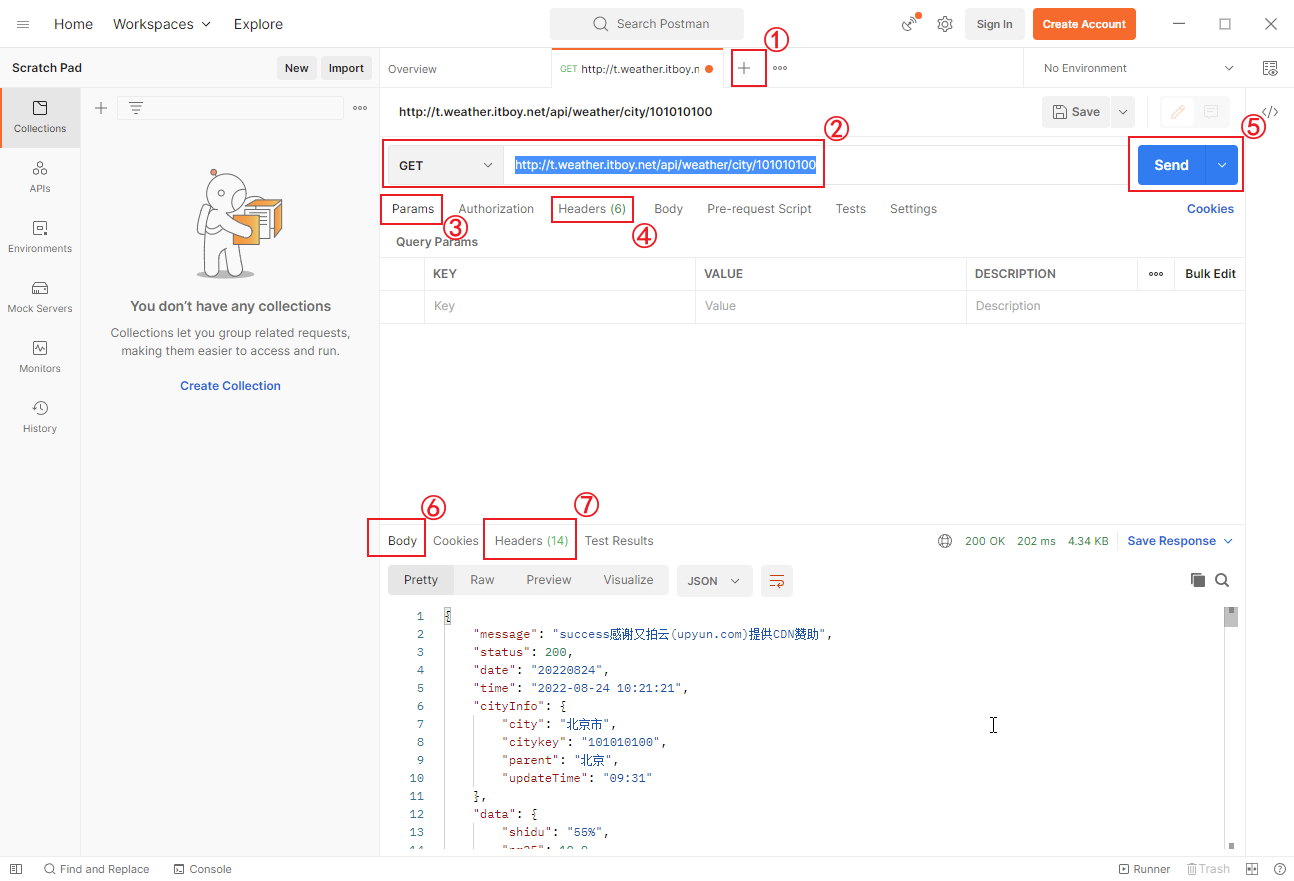Toggle response line wrap icon
Viewport: 1294px width, 881px height.
point(777,580)
